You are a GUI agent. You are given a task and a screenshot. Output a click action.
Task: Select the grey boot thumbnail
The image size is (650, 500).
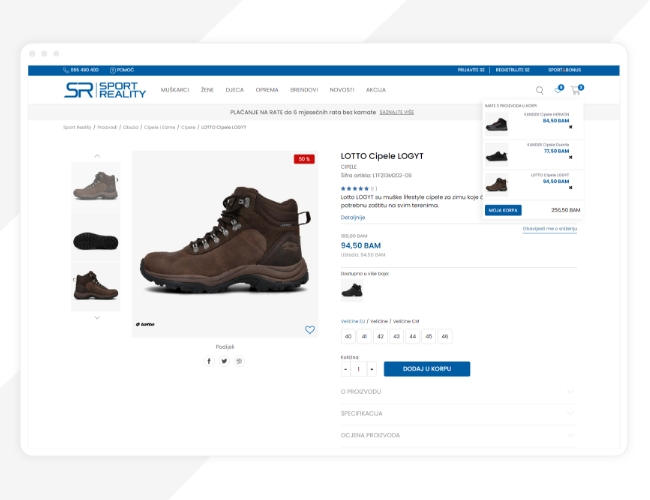96,186
